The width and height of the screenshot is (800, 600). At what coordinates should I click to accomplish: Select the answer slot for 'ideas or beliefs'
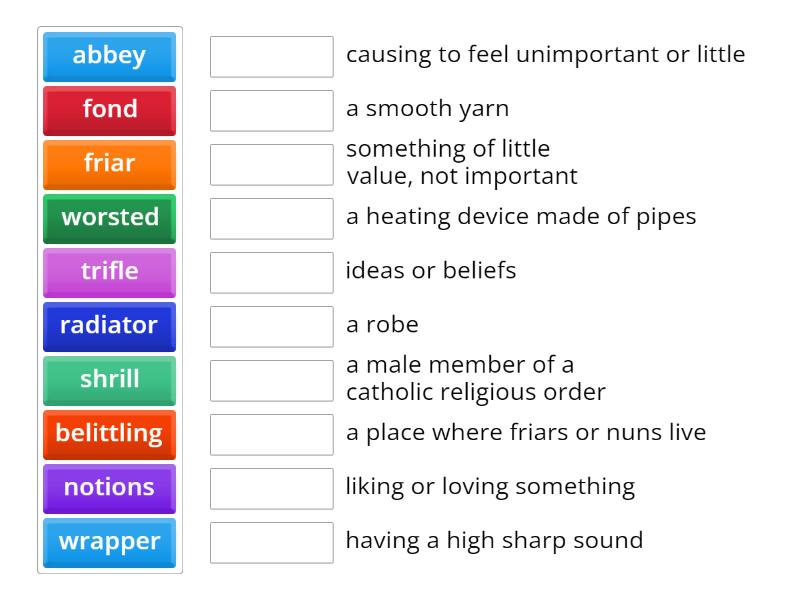point(271,273)
